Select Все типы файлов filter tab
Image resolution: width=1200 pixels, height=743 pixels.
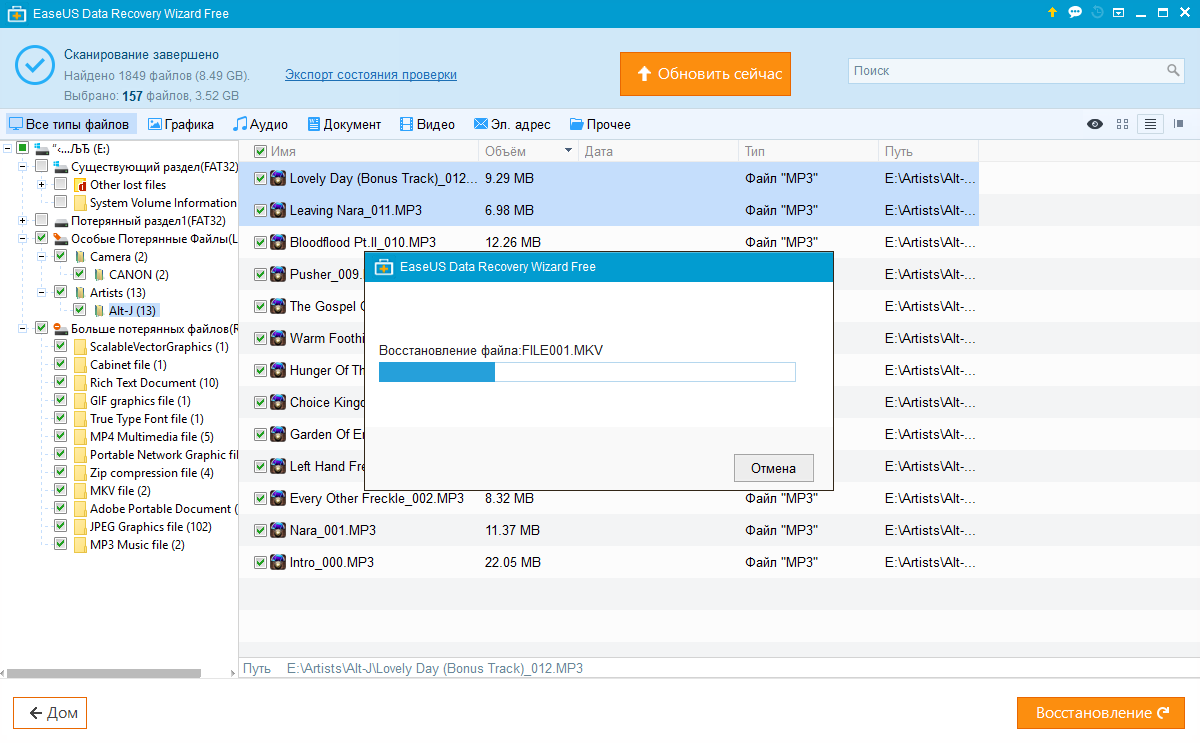coord(70,124)
